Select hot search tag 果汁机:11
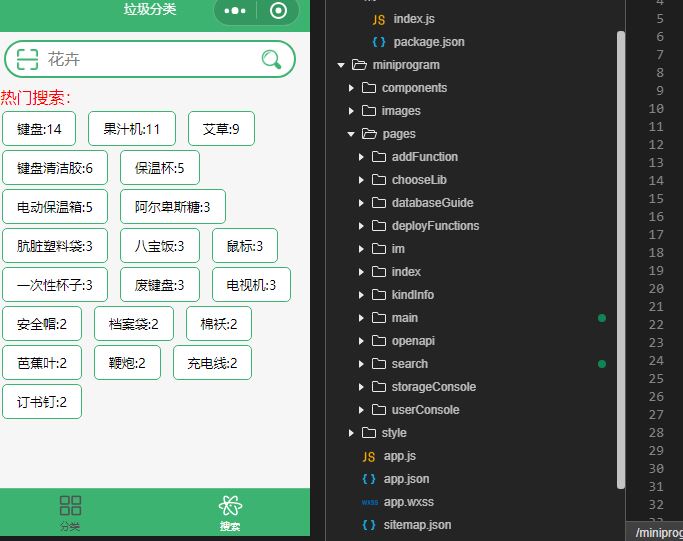The width and height of the screenshot is (683, 541). point(132,129)
